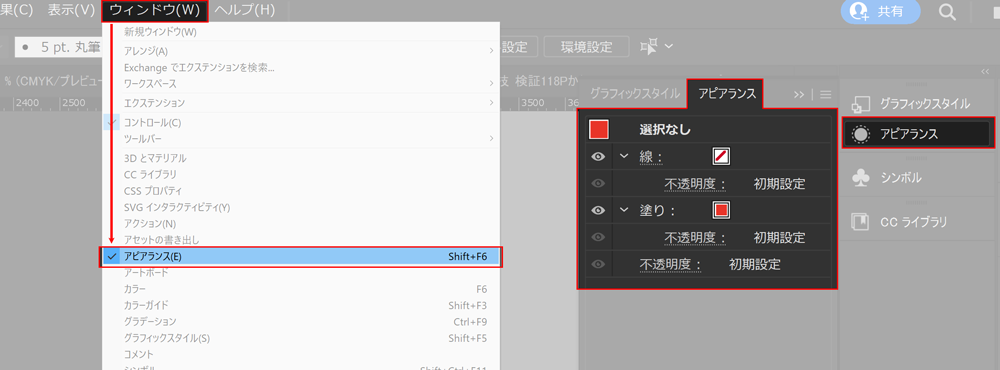Toggle visibility eye for 線 row

click(x=598, y=156)
